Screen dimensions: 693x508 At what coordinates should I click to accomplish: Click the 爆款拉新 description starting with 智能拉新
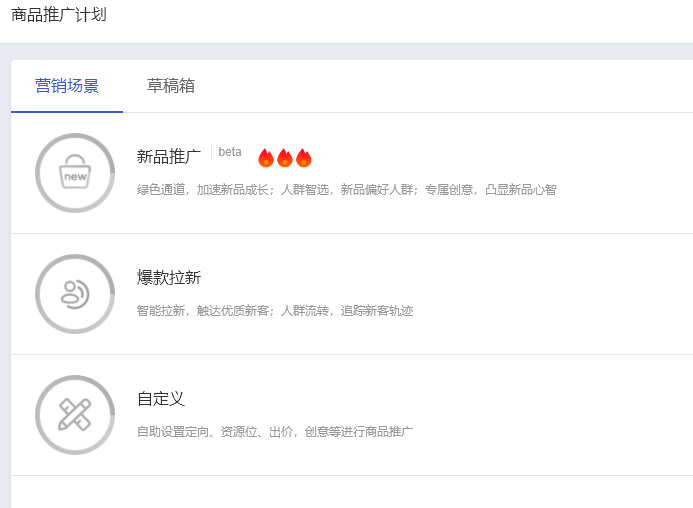coord(274,310)
